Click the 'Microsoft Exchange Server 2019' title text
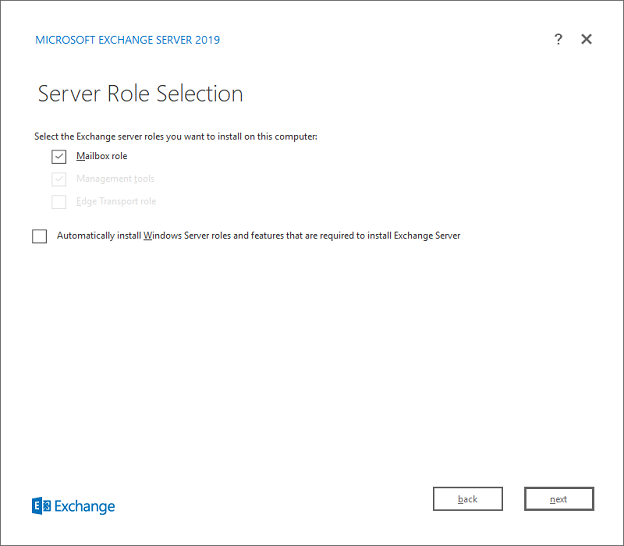Image resolution: width=624 pixels, height=546 pixels. [x=127, y=40]
